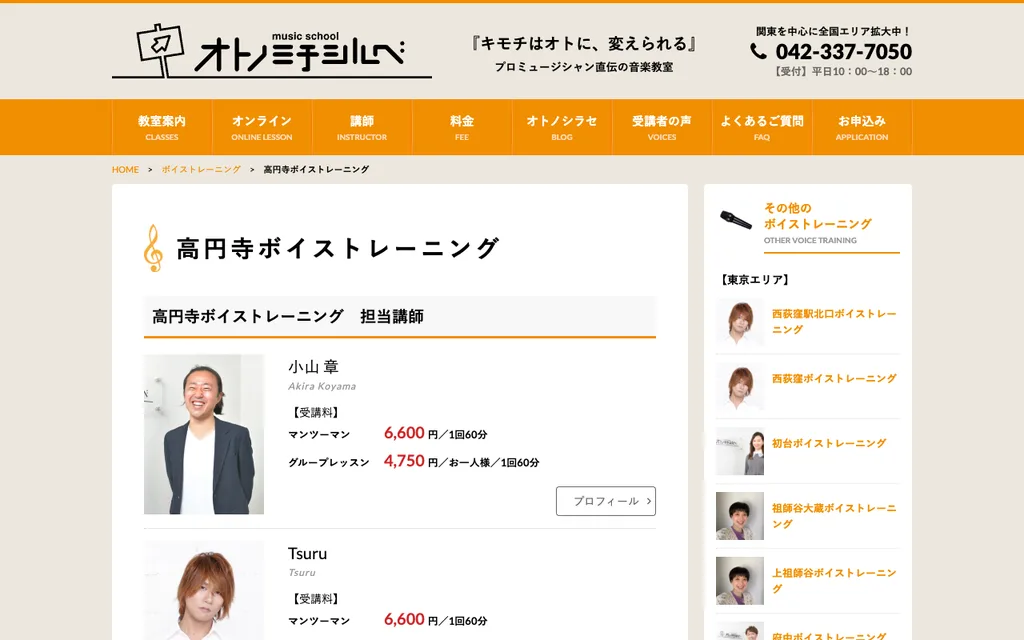Image resolution: width=1024 pixels, height=640 pixels.
Task: Click the Tsuru instructor photo
Action: click(x=204, y=590)
